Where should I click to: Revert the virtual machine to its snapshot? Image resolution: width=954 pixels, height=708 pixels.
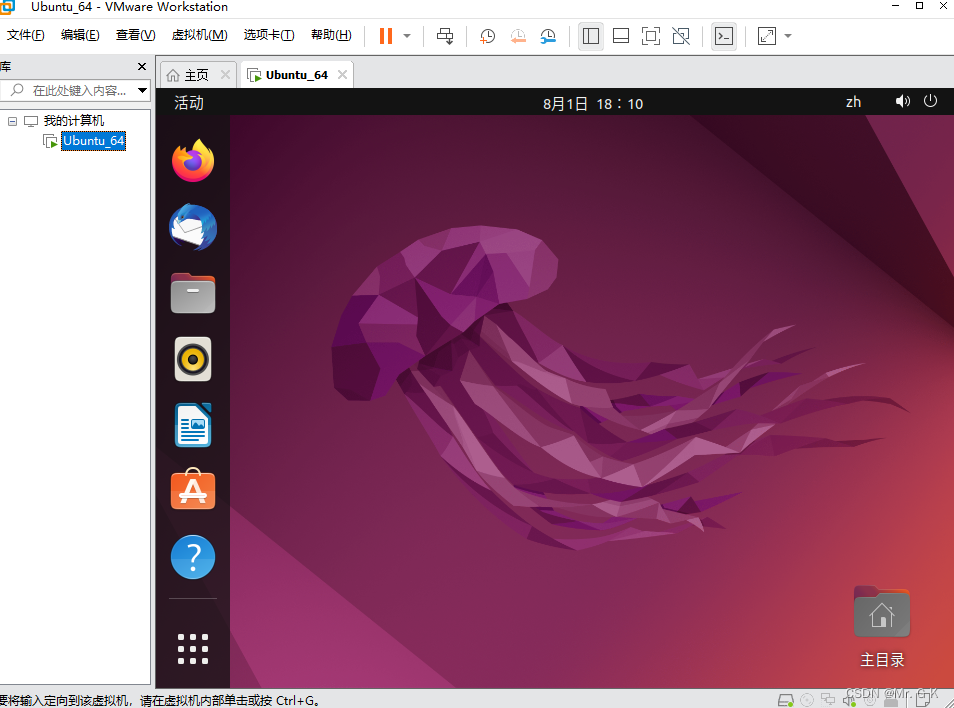click(x=518, y=36)
